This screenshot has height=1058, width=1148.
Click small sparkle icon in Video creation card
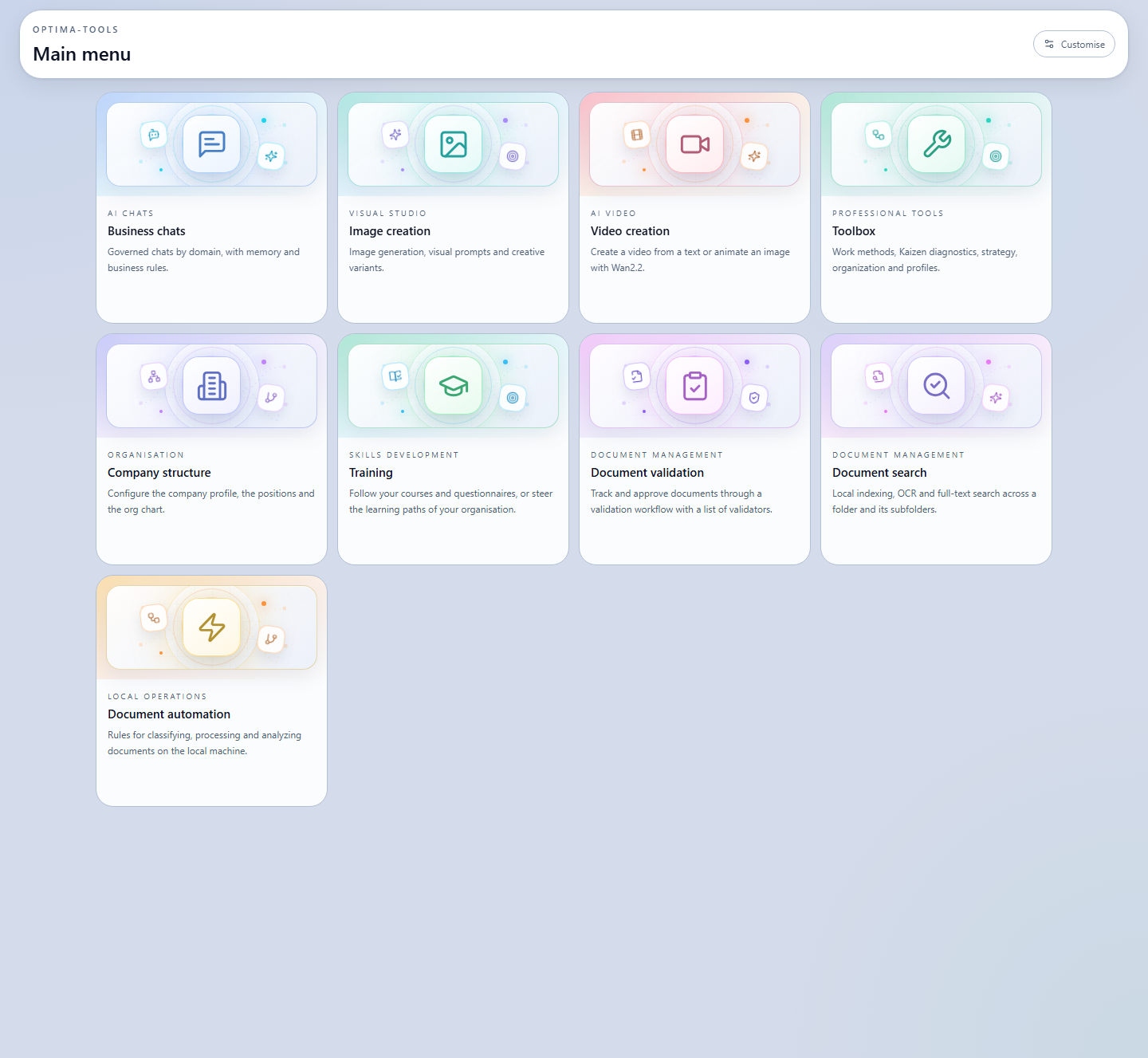click(754, 156)
